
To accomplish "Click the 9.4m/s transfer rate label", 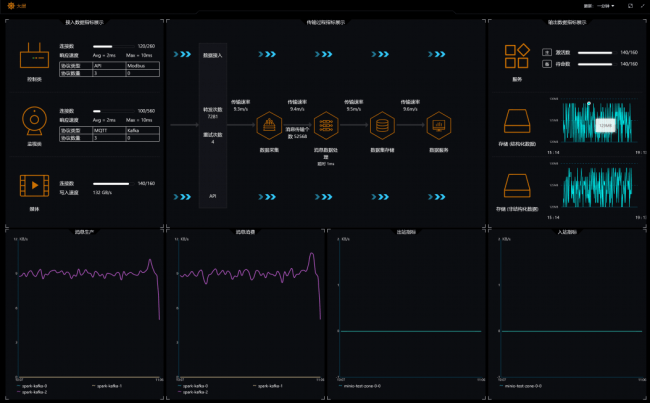I will 297,109.
